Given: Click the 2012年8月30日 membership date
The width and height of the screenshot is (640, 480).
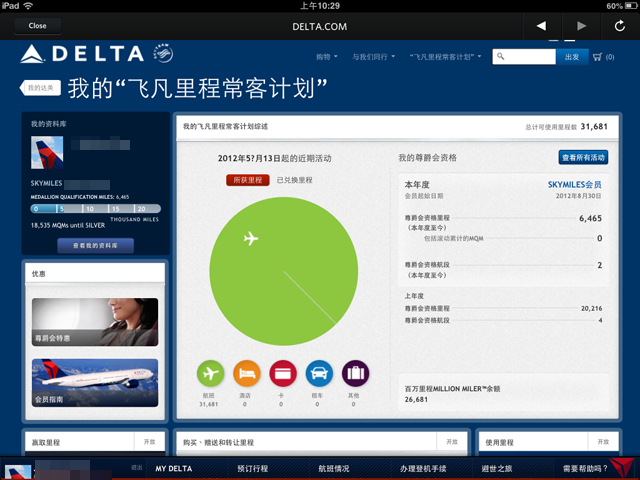Looking at the screenshot, I should [x=578, y=196].
